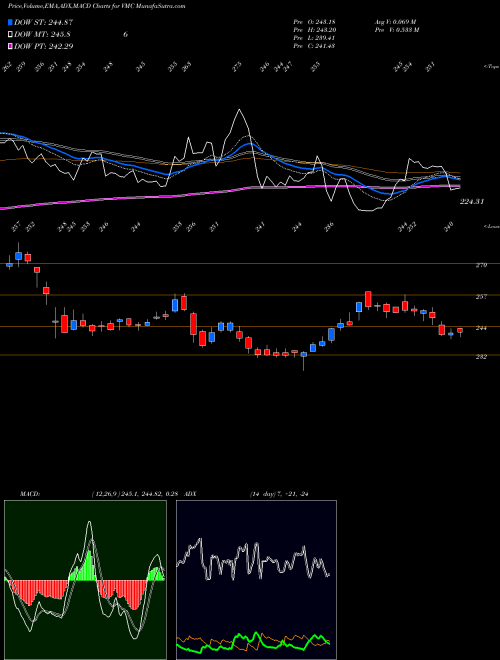Click the Pre O: 243.18 value

click(x=314, y=22)
